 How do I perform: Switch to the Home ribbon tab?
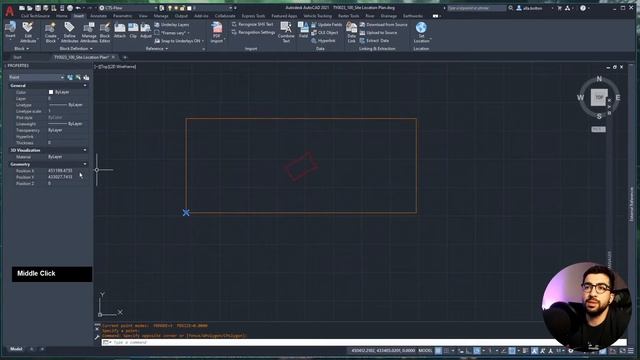point(62,16)
